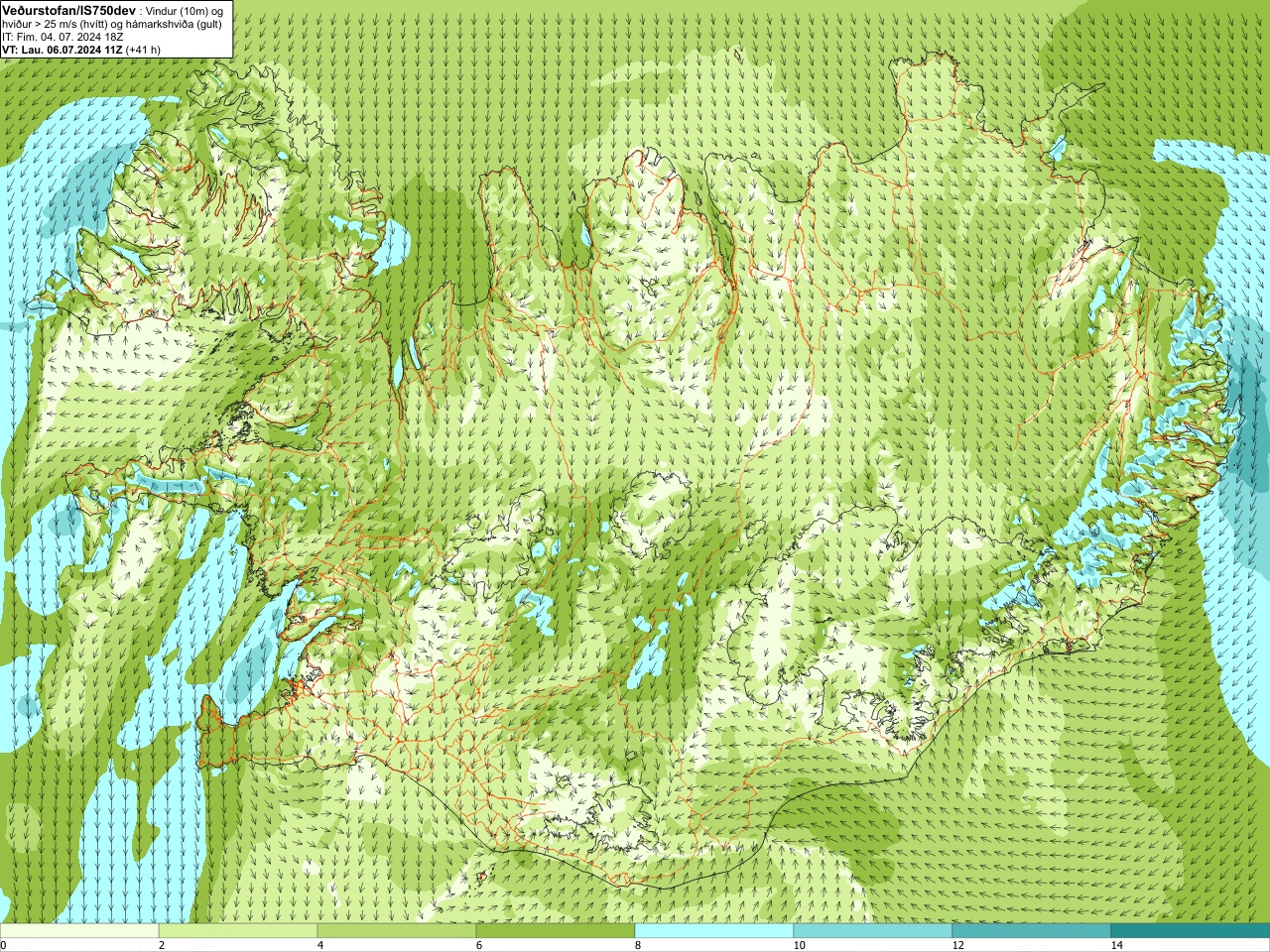Click the Veðurstofan/IS750dev title text

click(68, 10)
